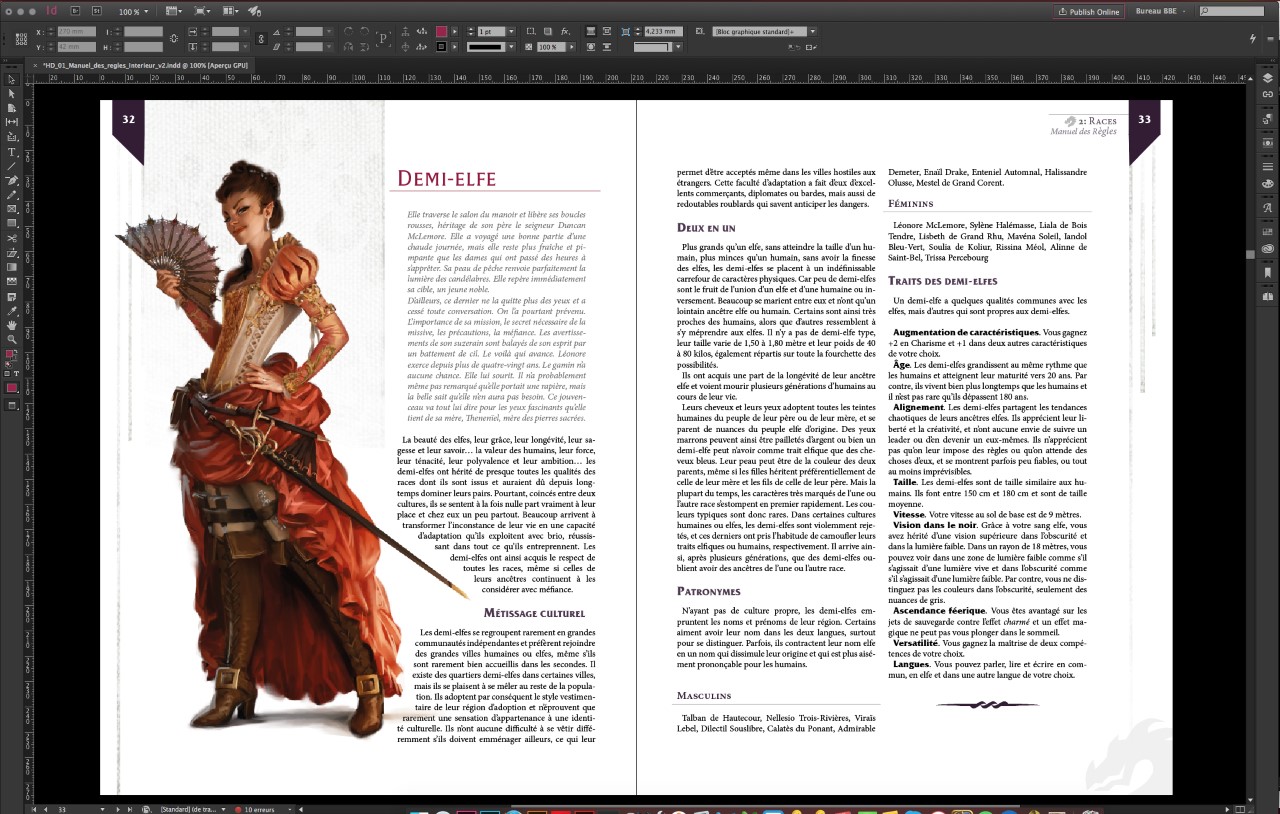The height and width of the screenshot is (814, 1280).
Task: Open the Bloc graphique standard style dropdown
Action: (812, 32)
